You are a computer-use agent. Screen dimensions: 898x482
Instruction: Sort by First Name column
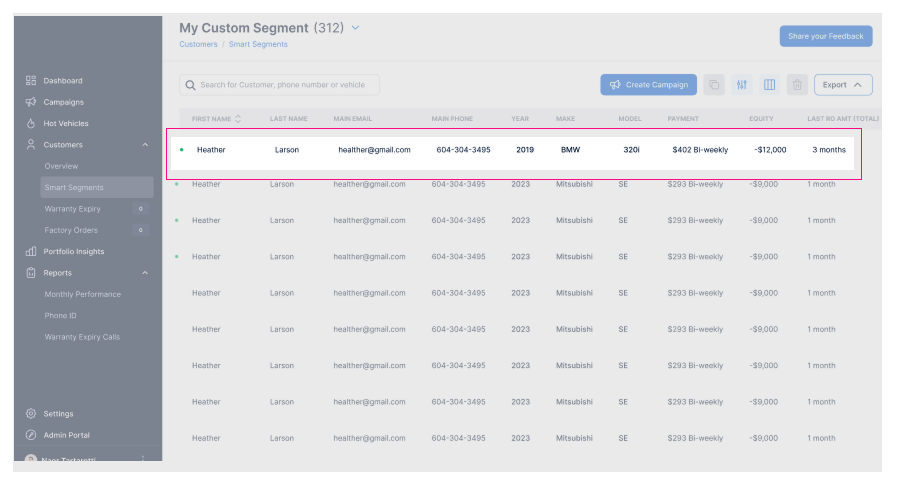pos(238,119)
